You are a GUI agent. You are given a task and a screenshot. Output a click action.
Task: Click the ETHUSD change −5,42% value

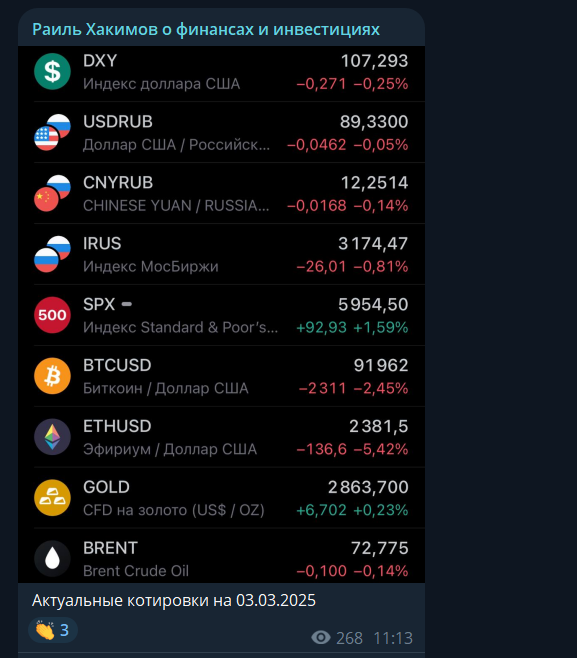click(x=381, y=449)
